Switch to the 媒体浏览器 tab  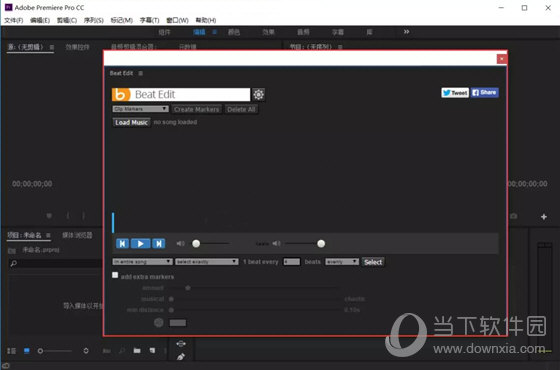(x=77, y=235)
